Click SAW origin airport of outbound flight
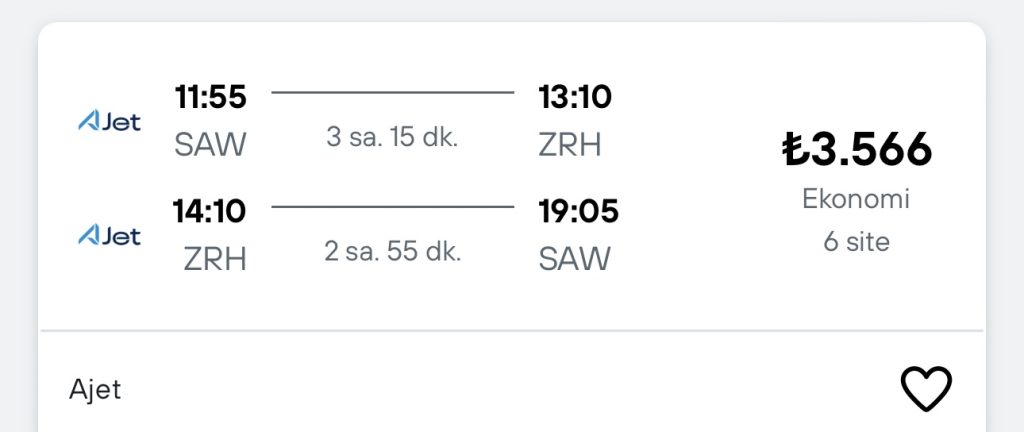Screen dimensions: 1024x432 click(x=210, y=145)
